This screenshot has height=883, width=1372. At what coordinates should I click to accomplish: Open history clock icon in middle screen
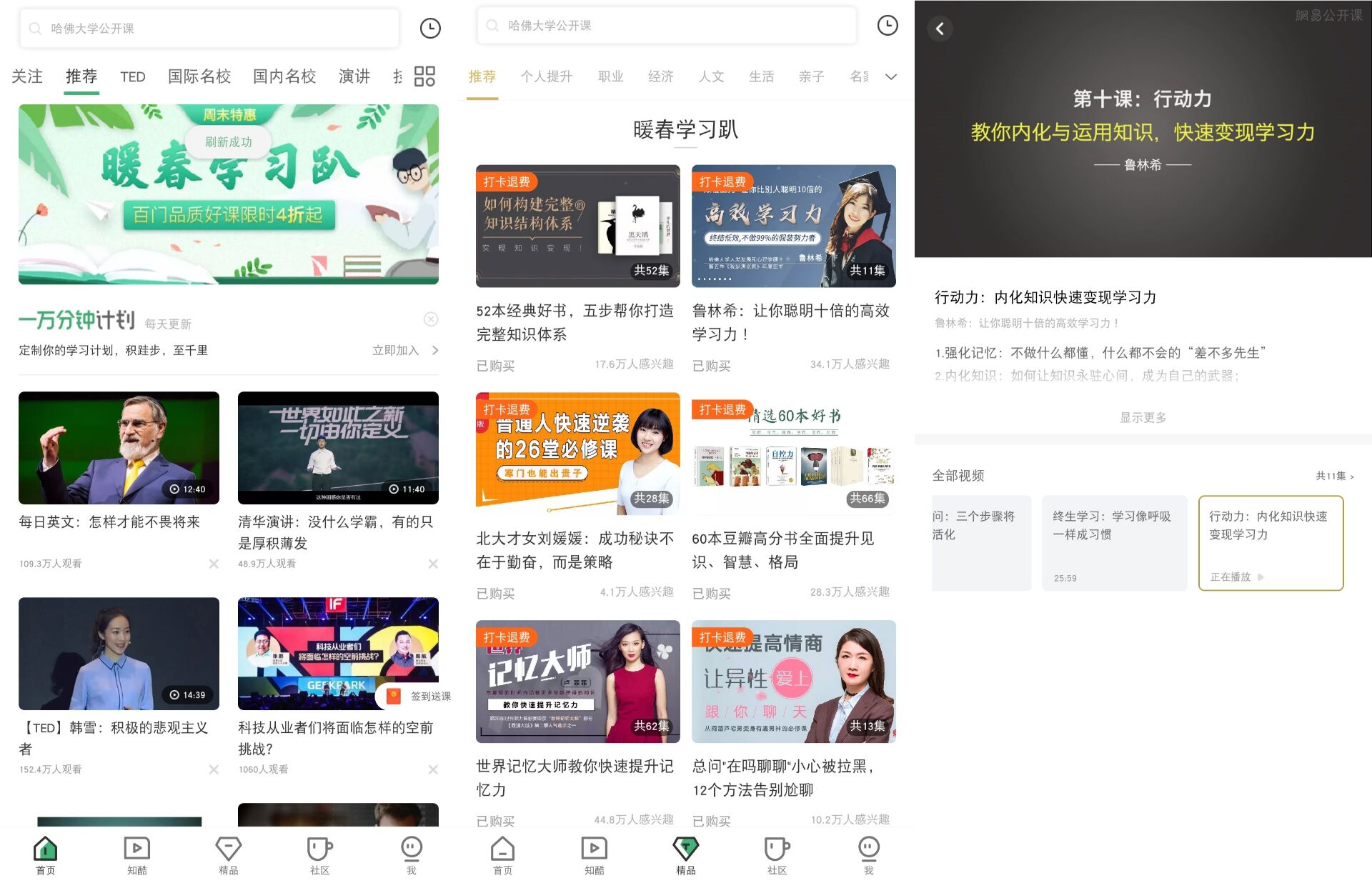(x=888, y=26)
